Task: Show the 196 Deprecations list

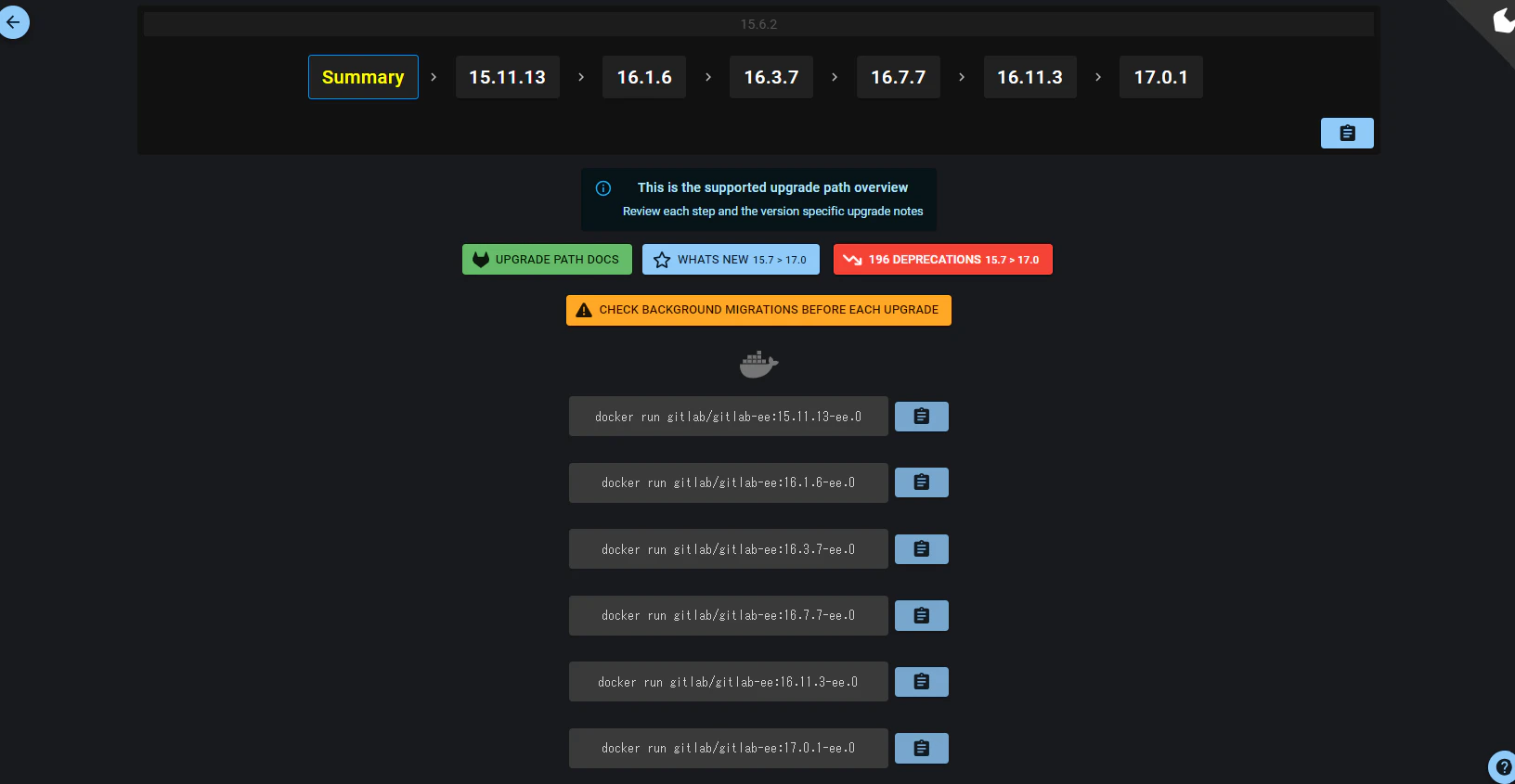Action: click(943, 260)
